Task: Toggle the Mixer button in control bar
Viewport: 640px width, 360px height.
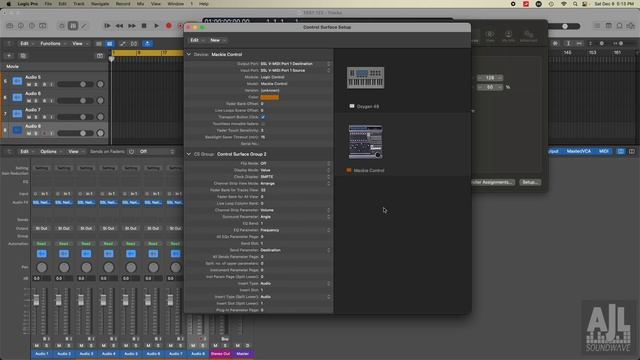Action: coord(73,26)
